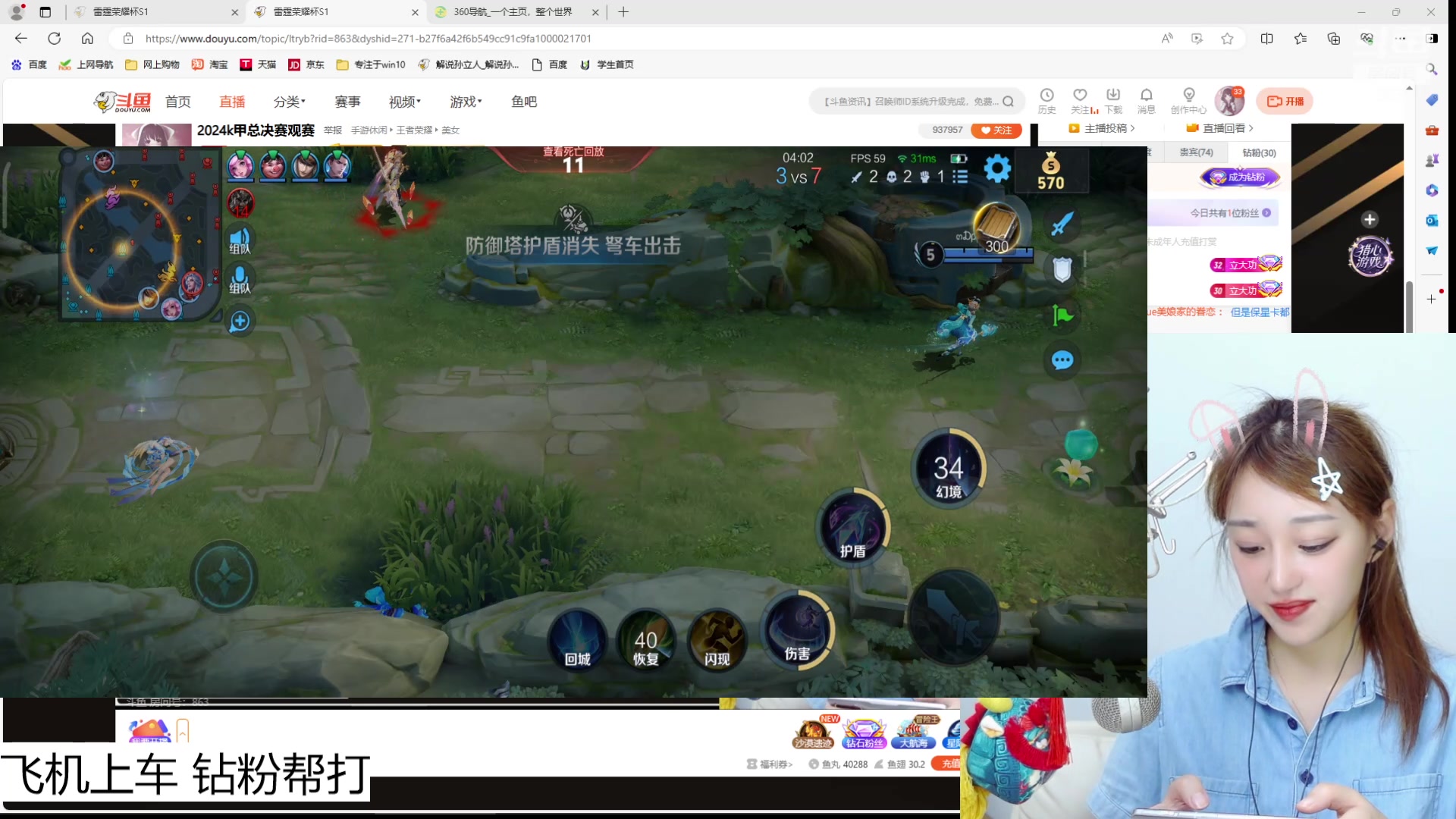The image size is (1456, 819).
Task: Open the 淘宝 bookmark
Action: point(210,64)
